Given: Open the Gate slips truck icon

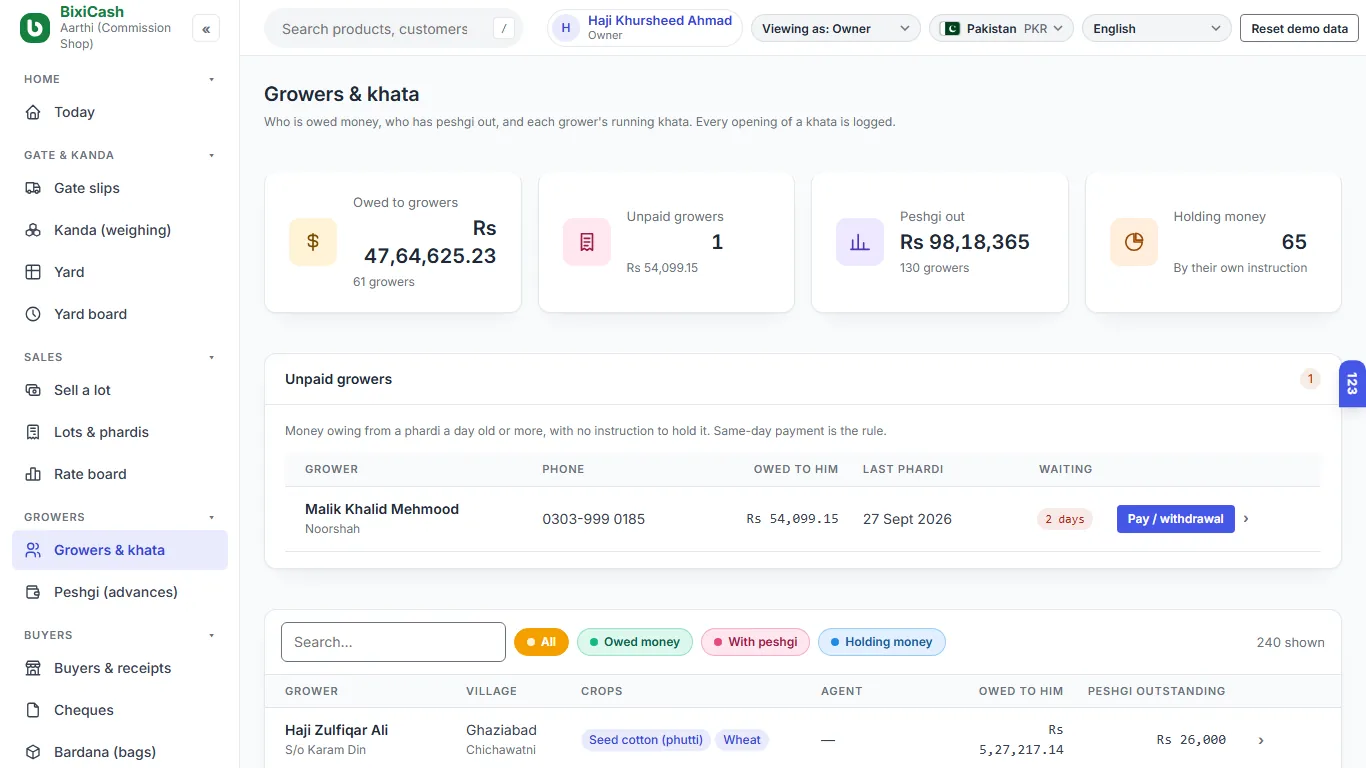Looking at the screenshot, I should click(33, 188).
